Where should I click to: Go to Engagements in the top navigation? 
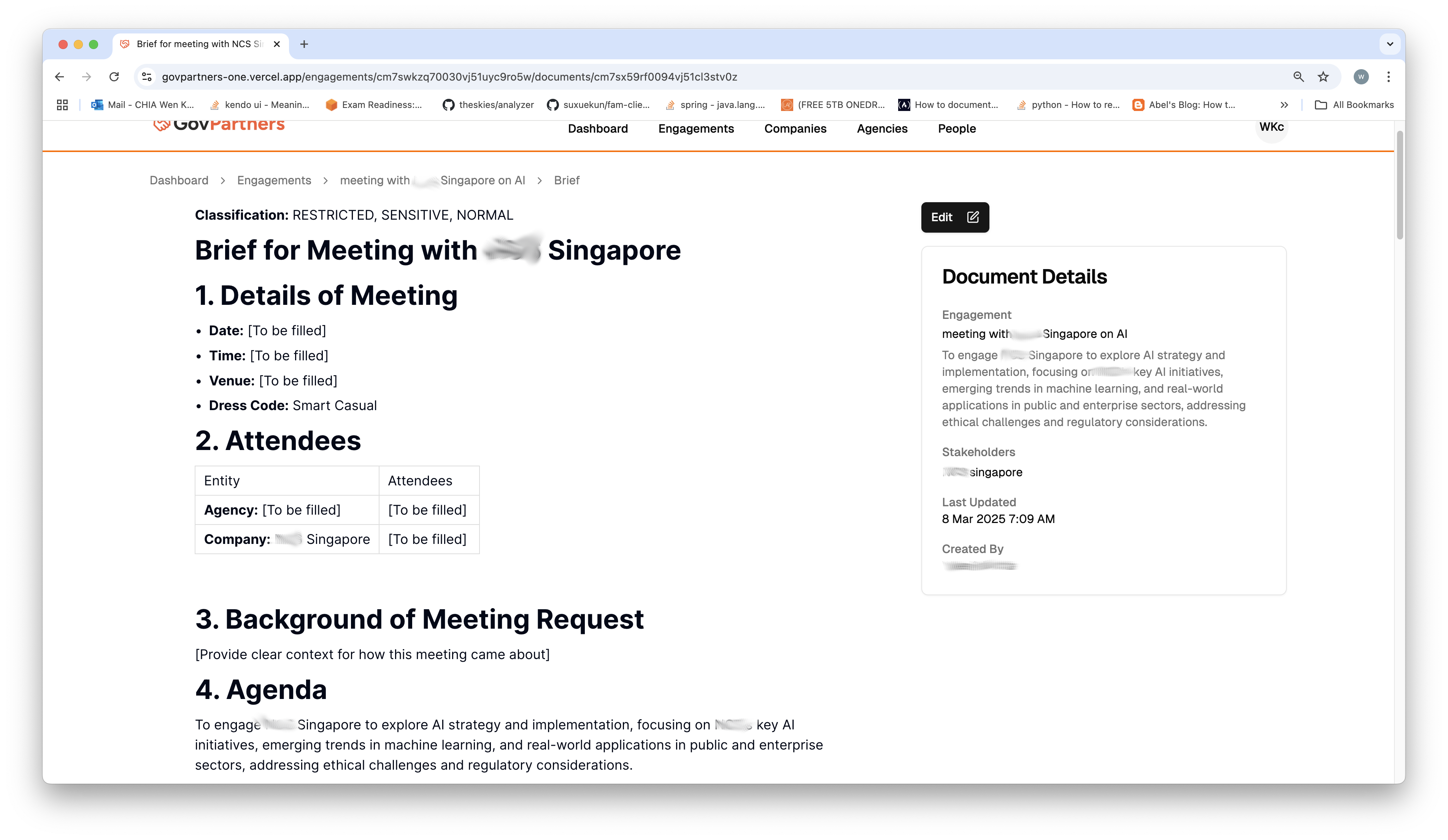(696, 129)
